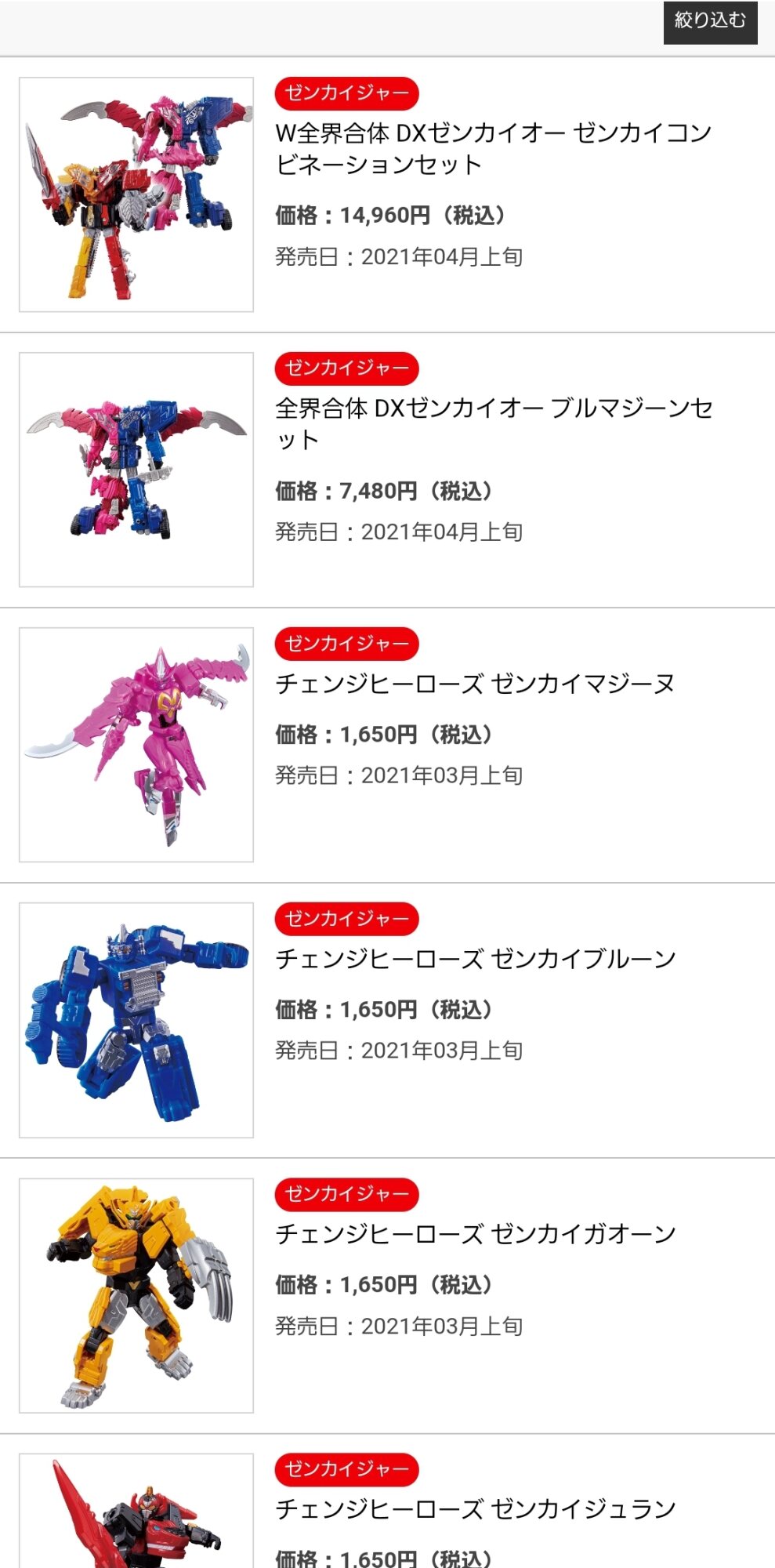775x1568 pixels.
Task: Open red ゼンカイジュラン figure thumbnail
Action: [136, 1511]
